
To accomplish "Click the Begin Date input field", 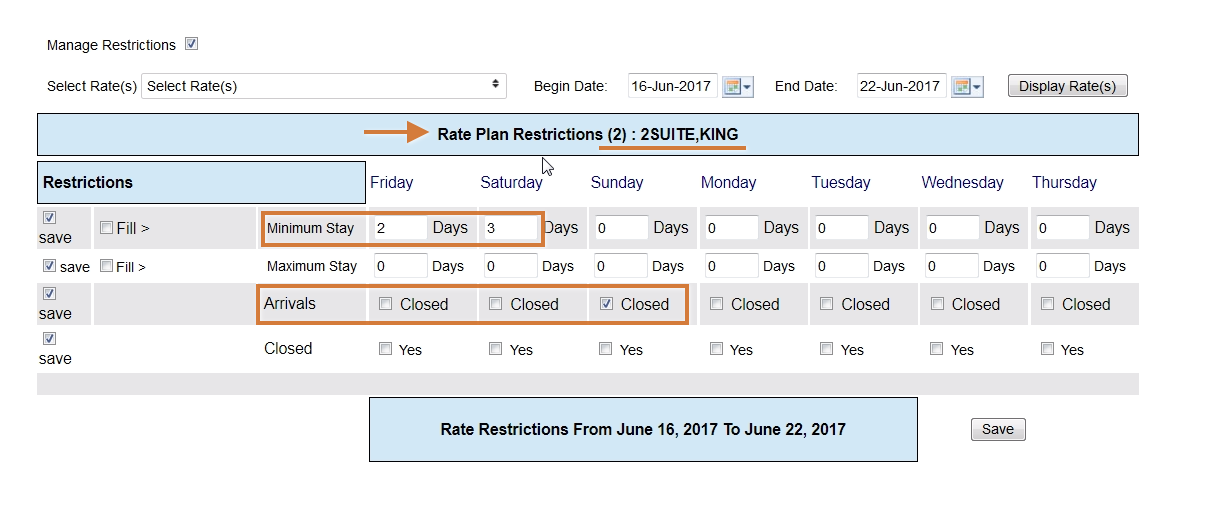I will point(673,86).
